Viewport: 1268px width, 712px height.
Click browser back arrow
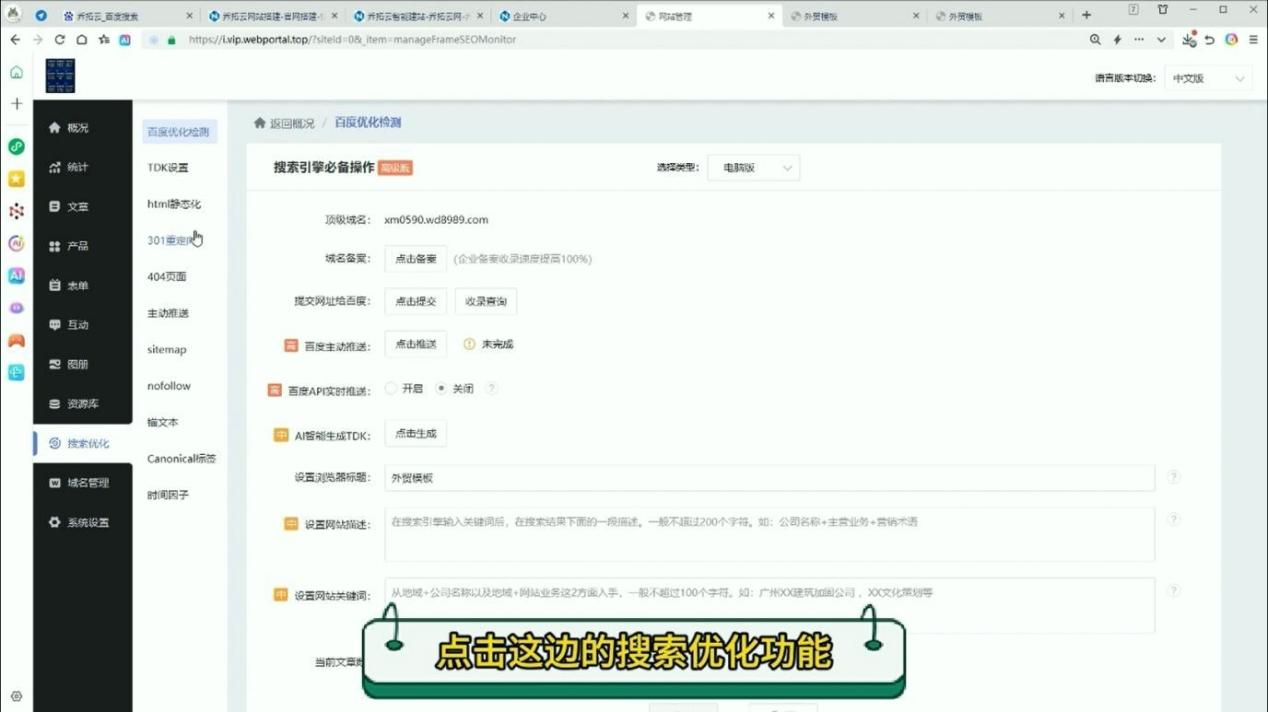(x=15, y=40)
